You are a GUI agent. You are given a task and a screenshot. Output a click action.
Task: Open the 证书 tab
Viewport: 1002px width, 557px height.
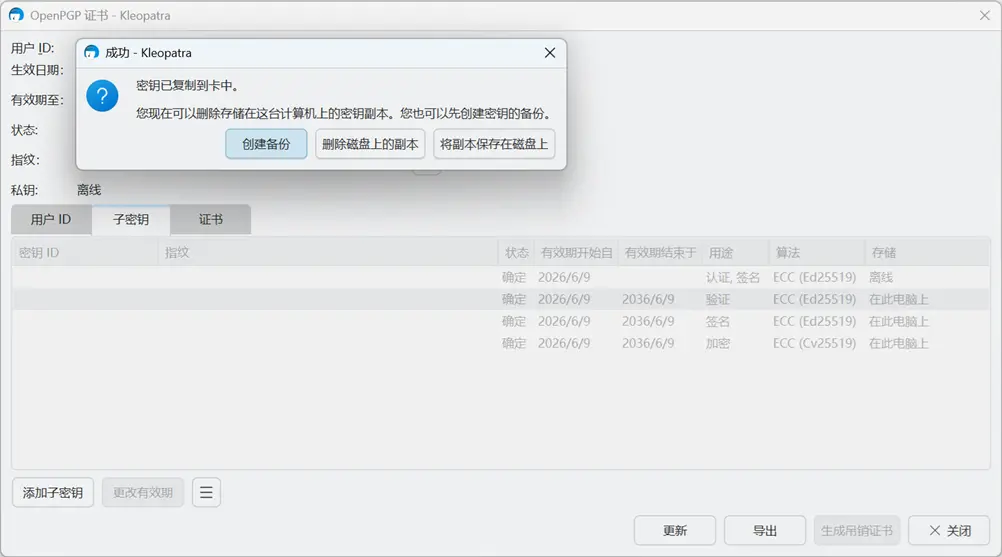211,220
